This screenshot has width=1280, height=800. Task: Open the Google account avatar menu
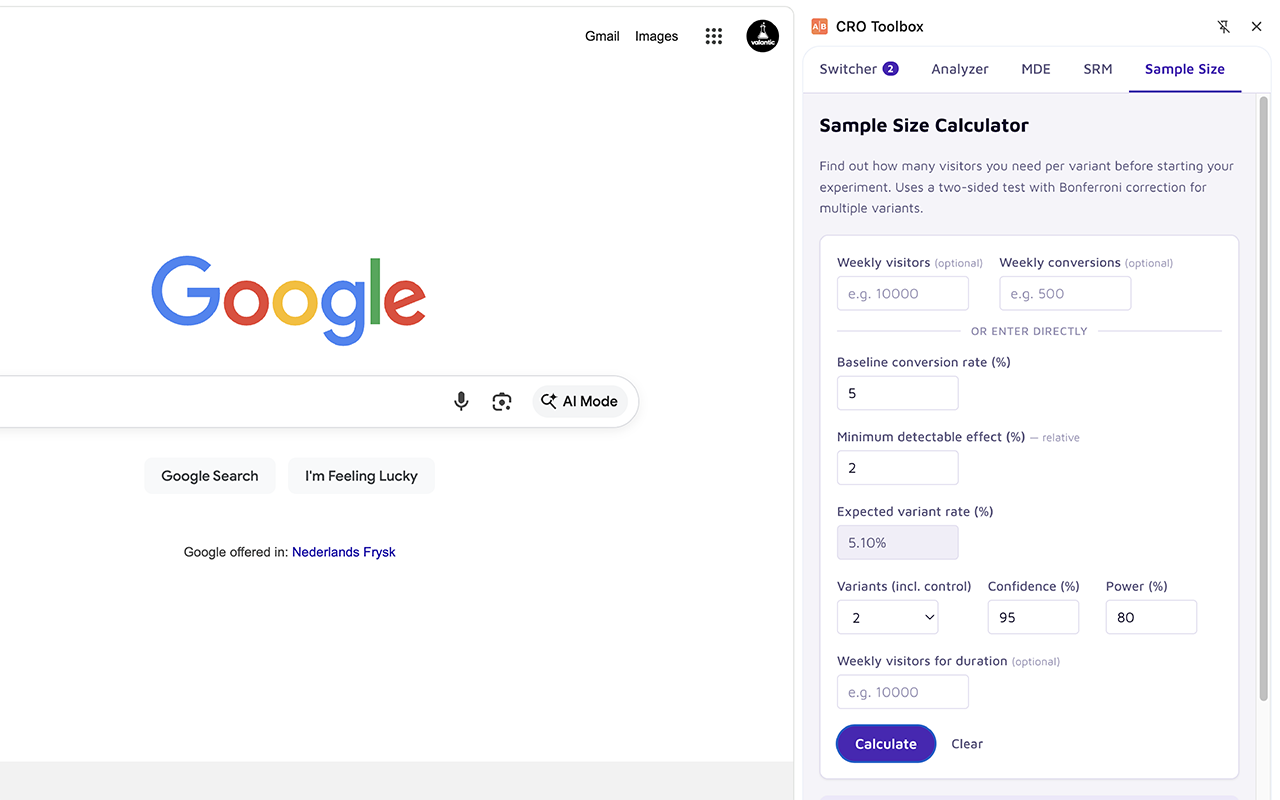point(762,36)
